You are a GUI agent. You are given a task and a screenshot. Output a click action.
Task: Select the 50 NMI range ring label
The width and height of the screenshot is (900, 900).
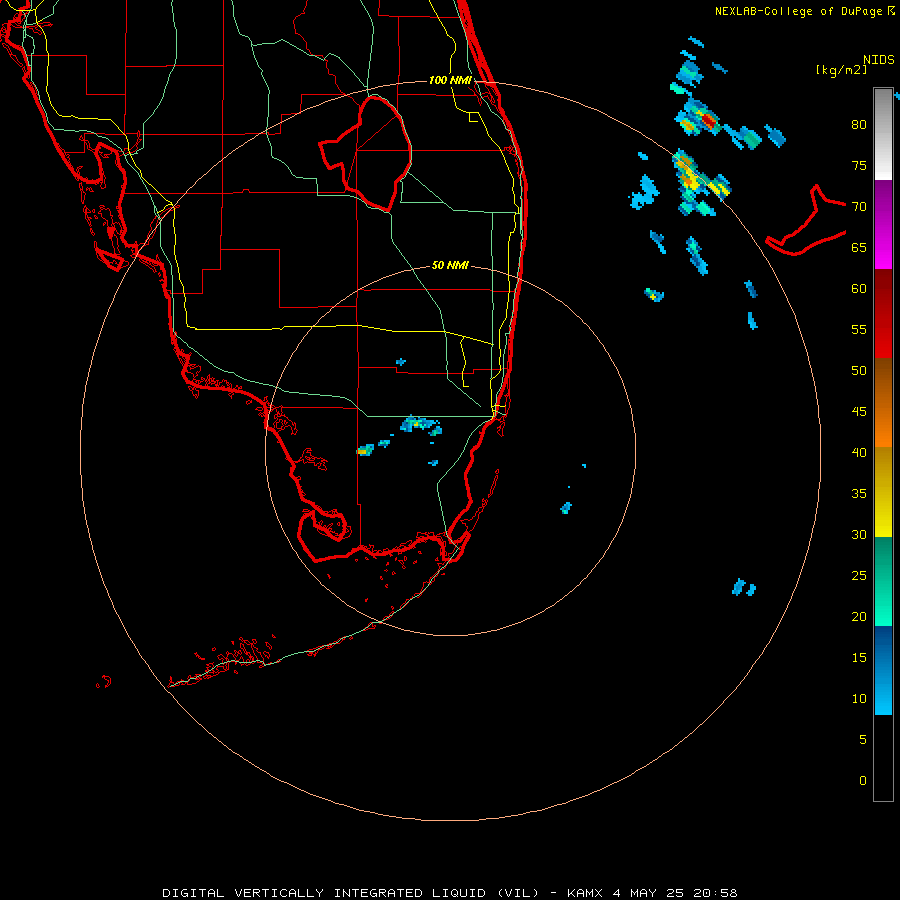tap(450, 265)
